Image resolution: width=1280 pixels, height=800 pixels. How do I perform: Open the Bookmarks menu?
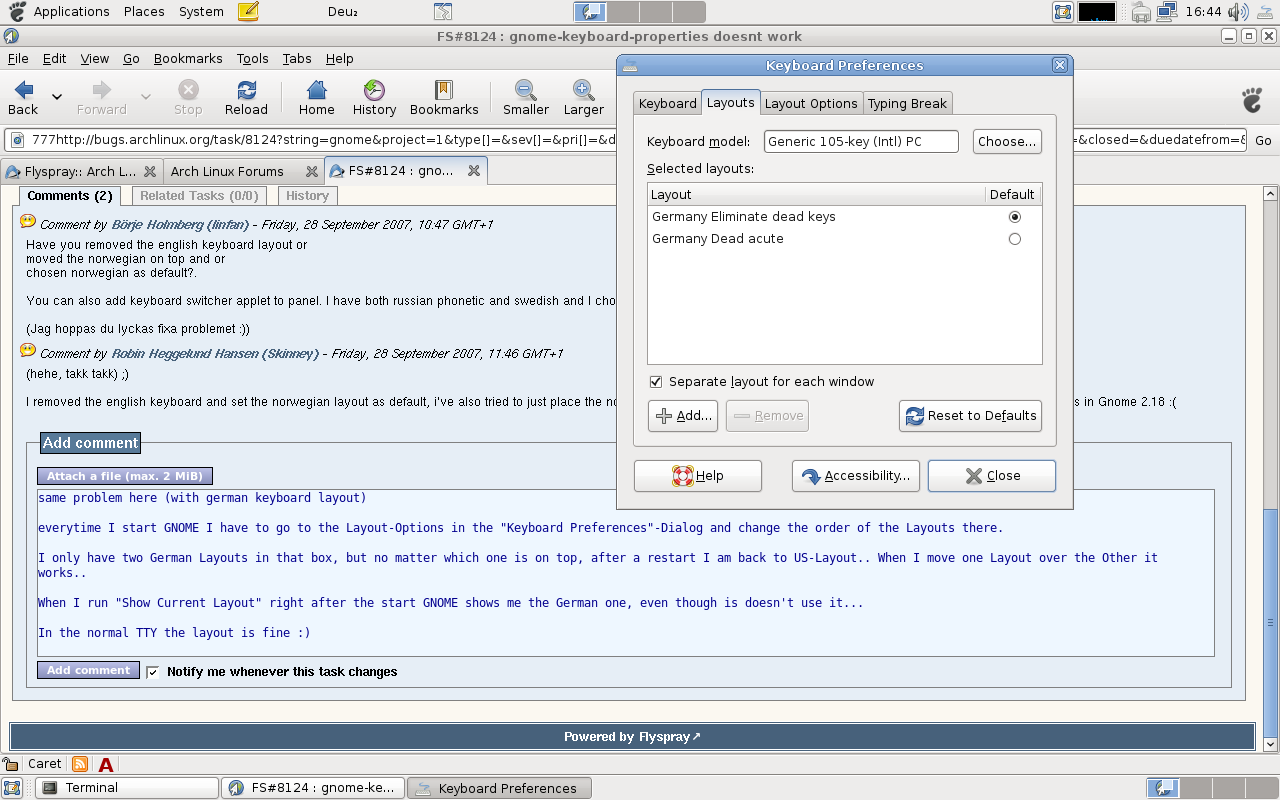click(187, 59)
